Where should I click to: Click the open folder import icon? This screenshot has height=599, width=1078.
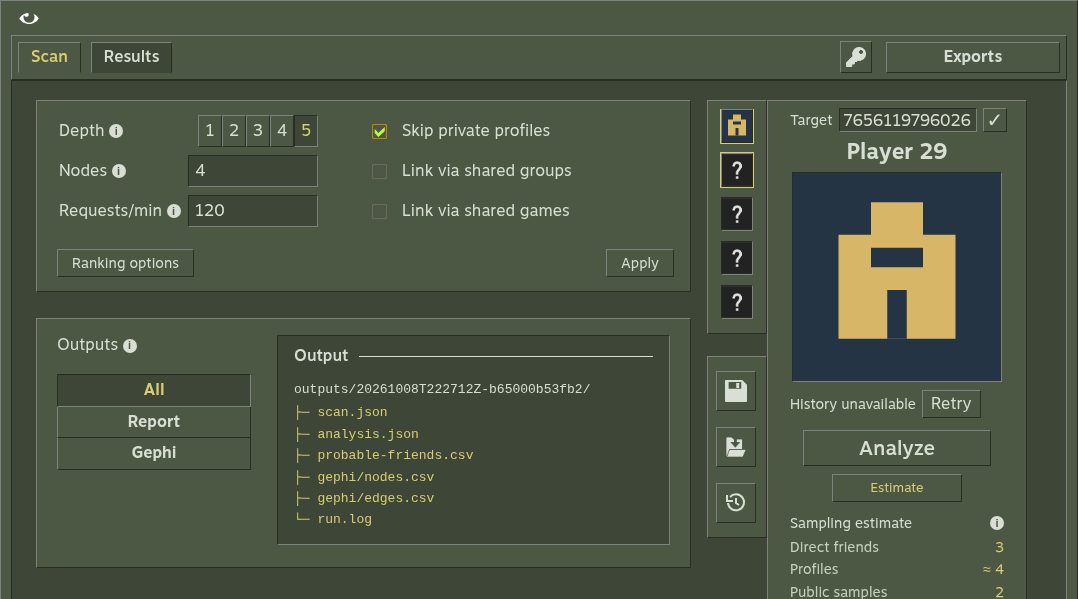(x=736, y=447)
